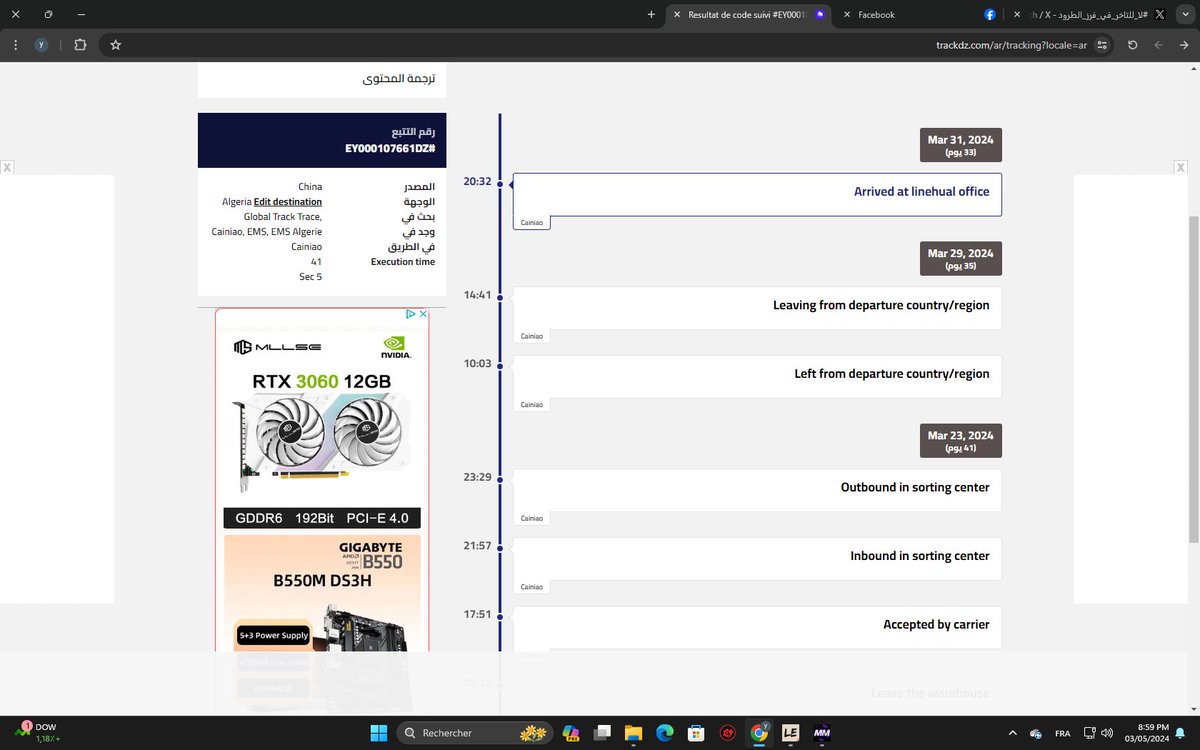The height and width of the screenshot is (750, 1200).
Task: Open File Explorer from the taskbar
Action: tap(633, 733)
